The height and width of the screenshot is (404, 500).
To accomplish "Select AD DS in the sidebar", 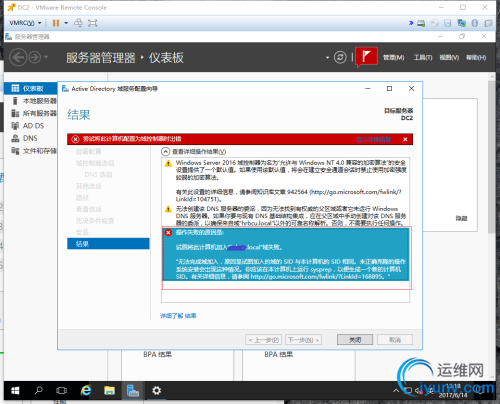I will tap(31, 126).
